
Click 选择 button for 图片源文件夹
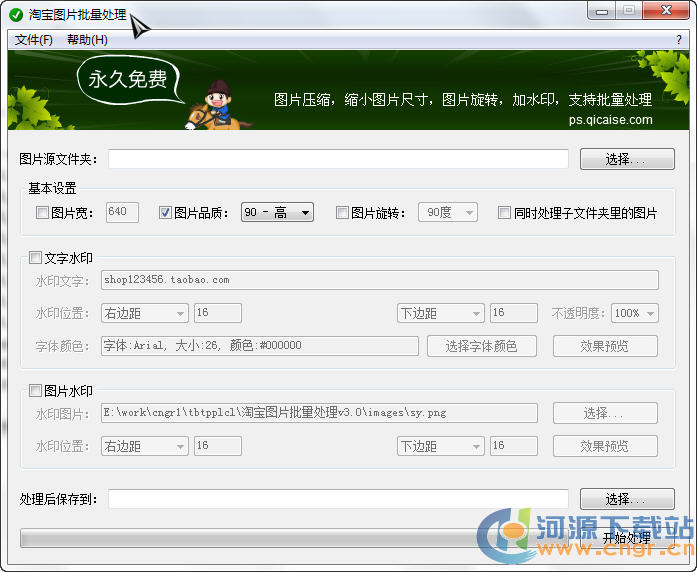626,159
